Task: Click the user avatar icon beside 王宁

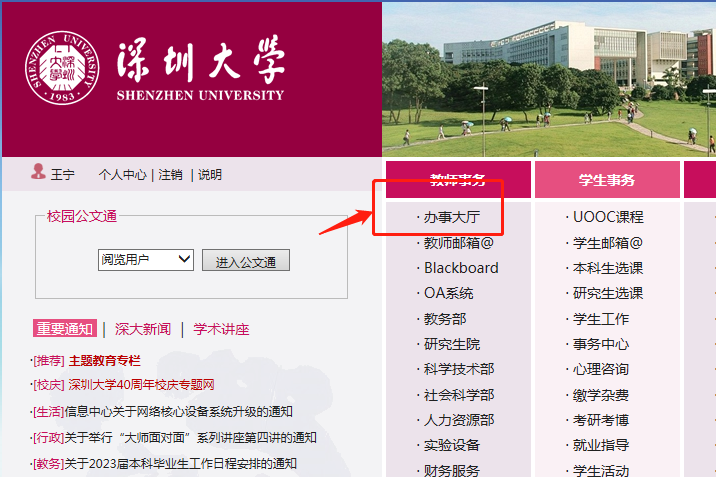Action: (x=38, y=173)
